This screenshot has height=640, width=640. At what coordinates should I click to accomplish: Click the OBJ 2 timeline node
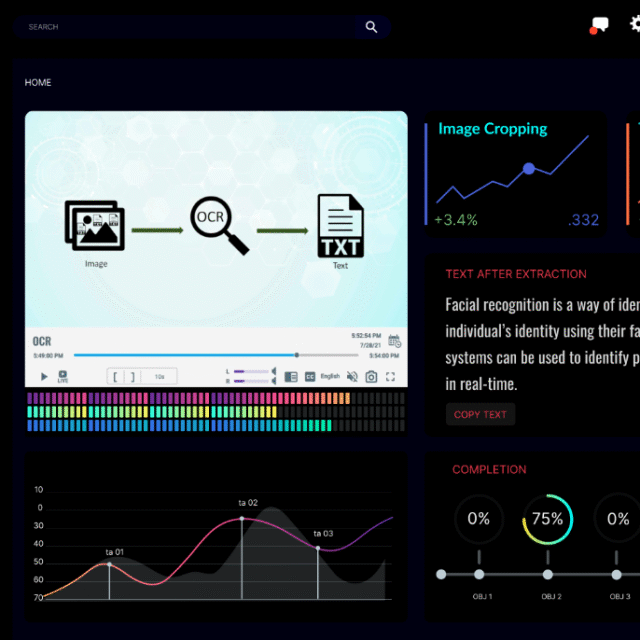[x=548, y=574]
